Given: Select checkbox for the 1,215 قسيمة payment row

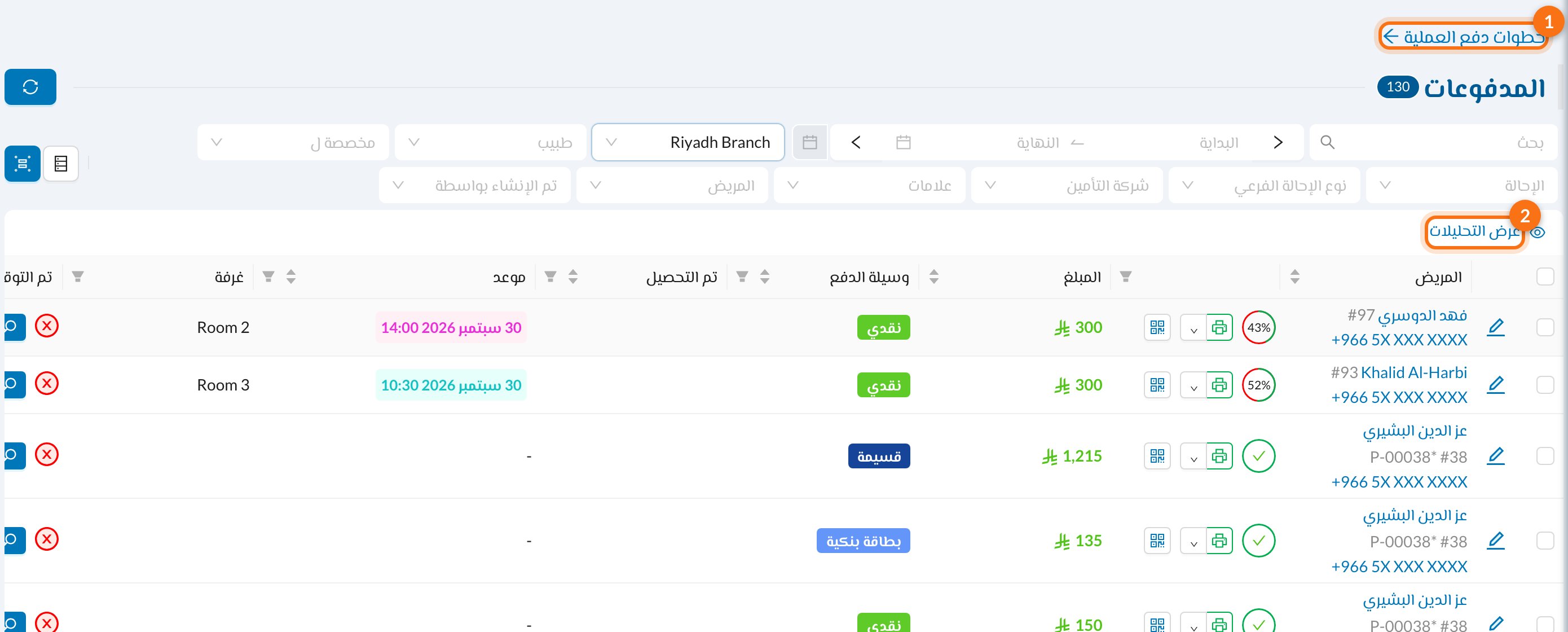Looking at the screenshot, I should pyautogui.click(x=1545, y=456).
